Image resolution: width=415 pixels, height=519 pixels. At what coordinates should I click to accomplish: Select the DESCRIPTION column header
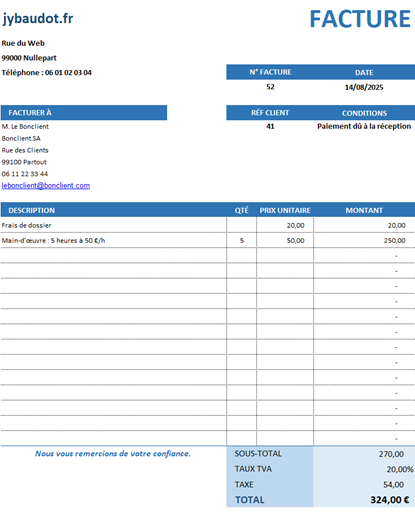coord(114,210)
